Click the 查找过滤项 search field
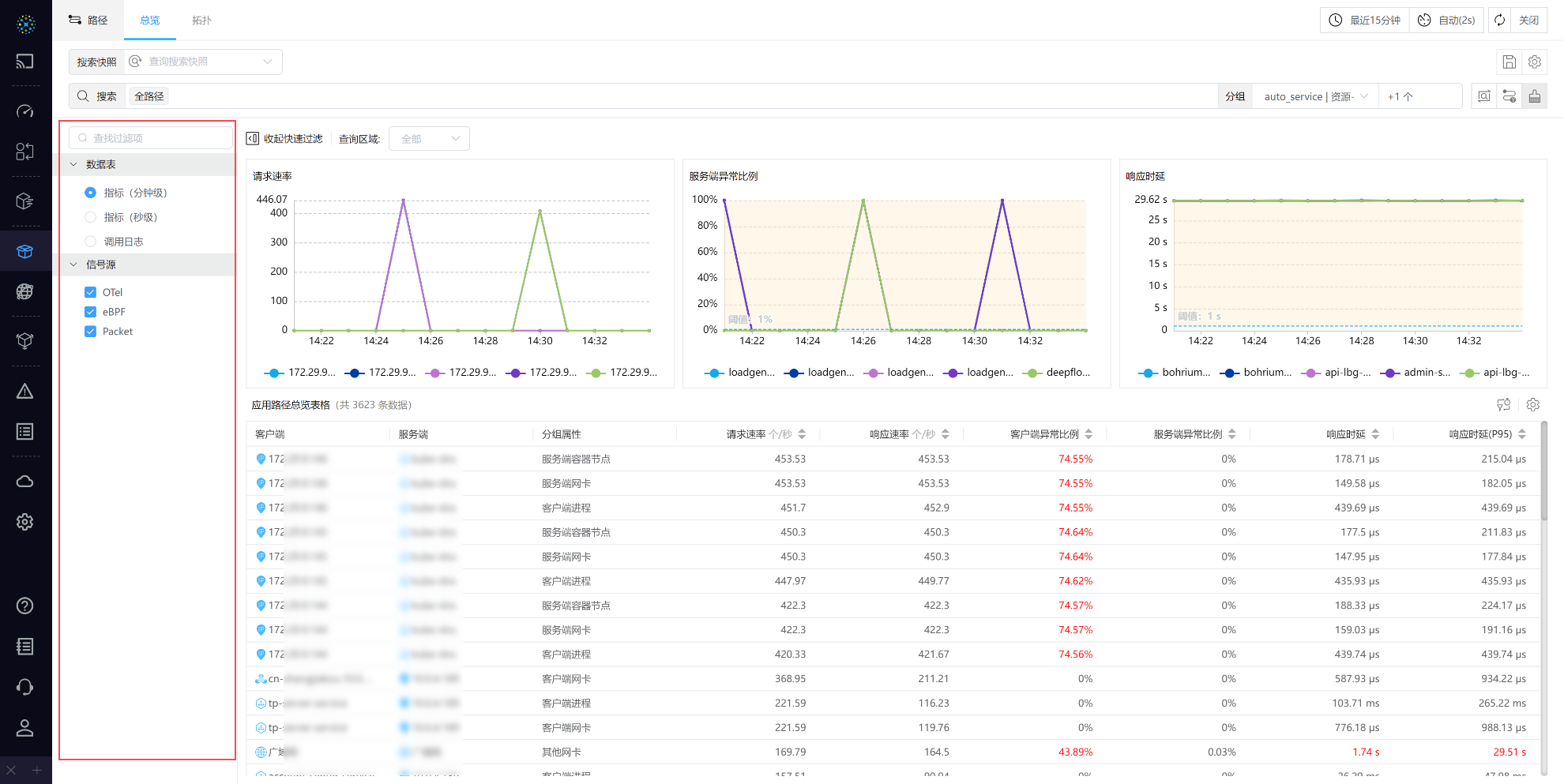 (x=152, y=138)
